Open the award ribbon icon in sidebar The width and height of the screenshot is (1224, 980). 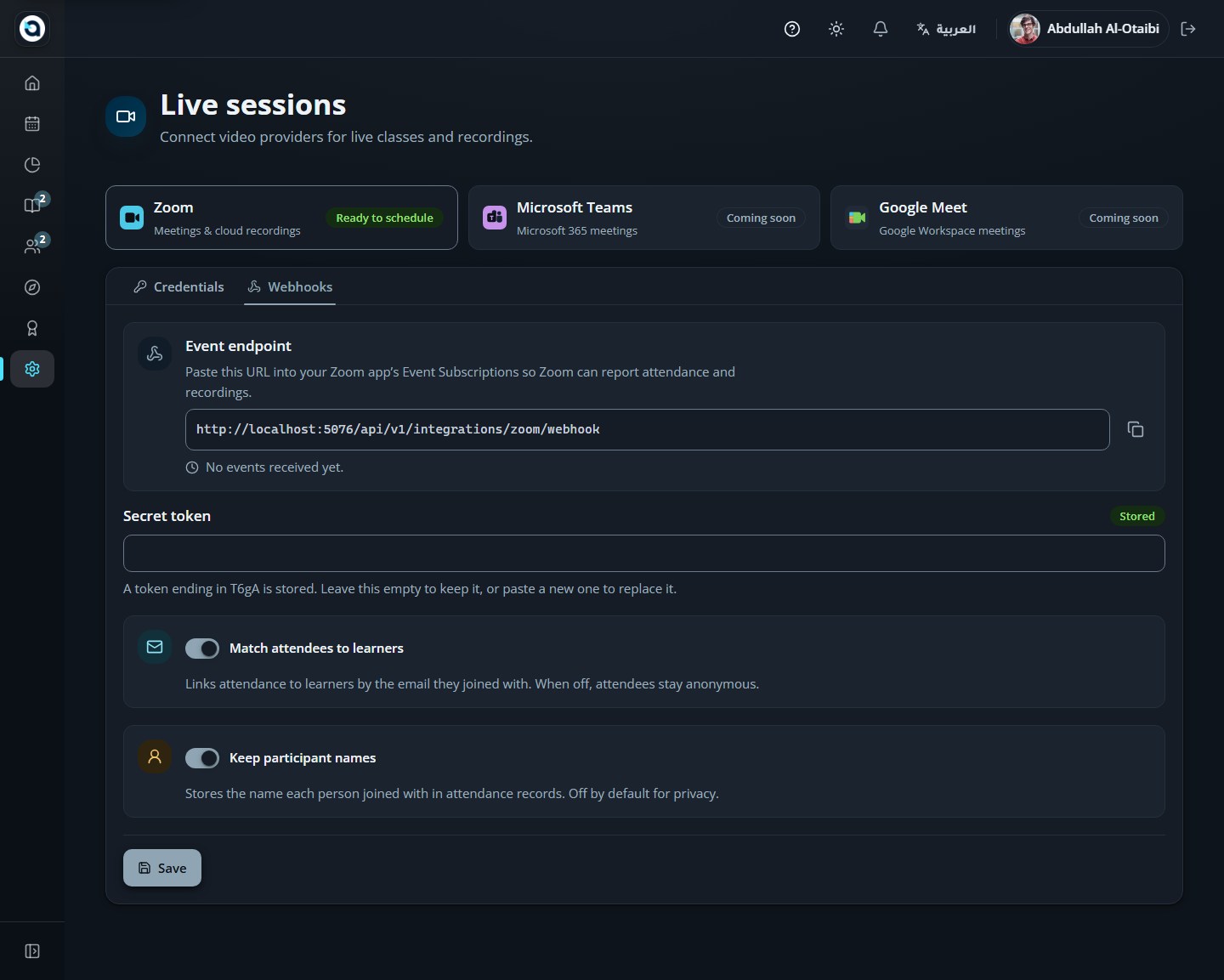point(32,328)
